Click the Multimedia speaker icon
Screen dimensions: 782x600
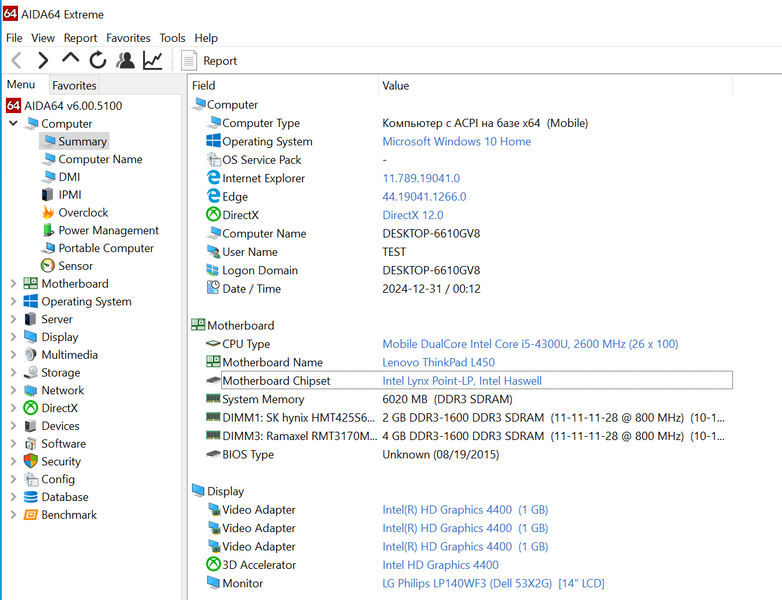pos(30,355)
